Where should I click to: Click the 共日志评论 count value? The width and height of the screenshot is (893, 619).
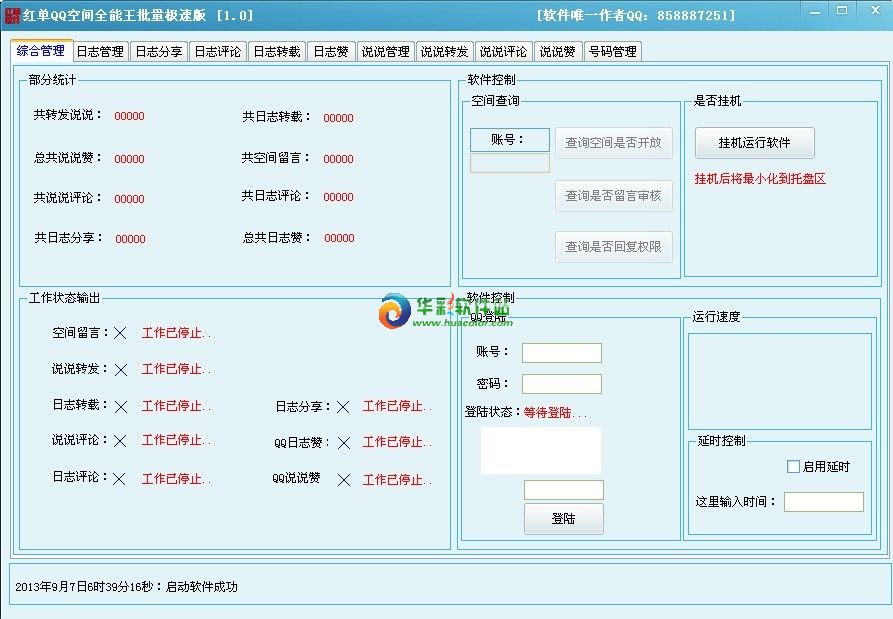coord(338,197)
